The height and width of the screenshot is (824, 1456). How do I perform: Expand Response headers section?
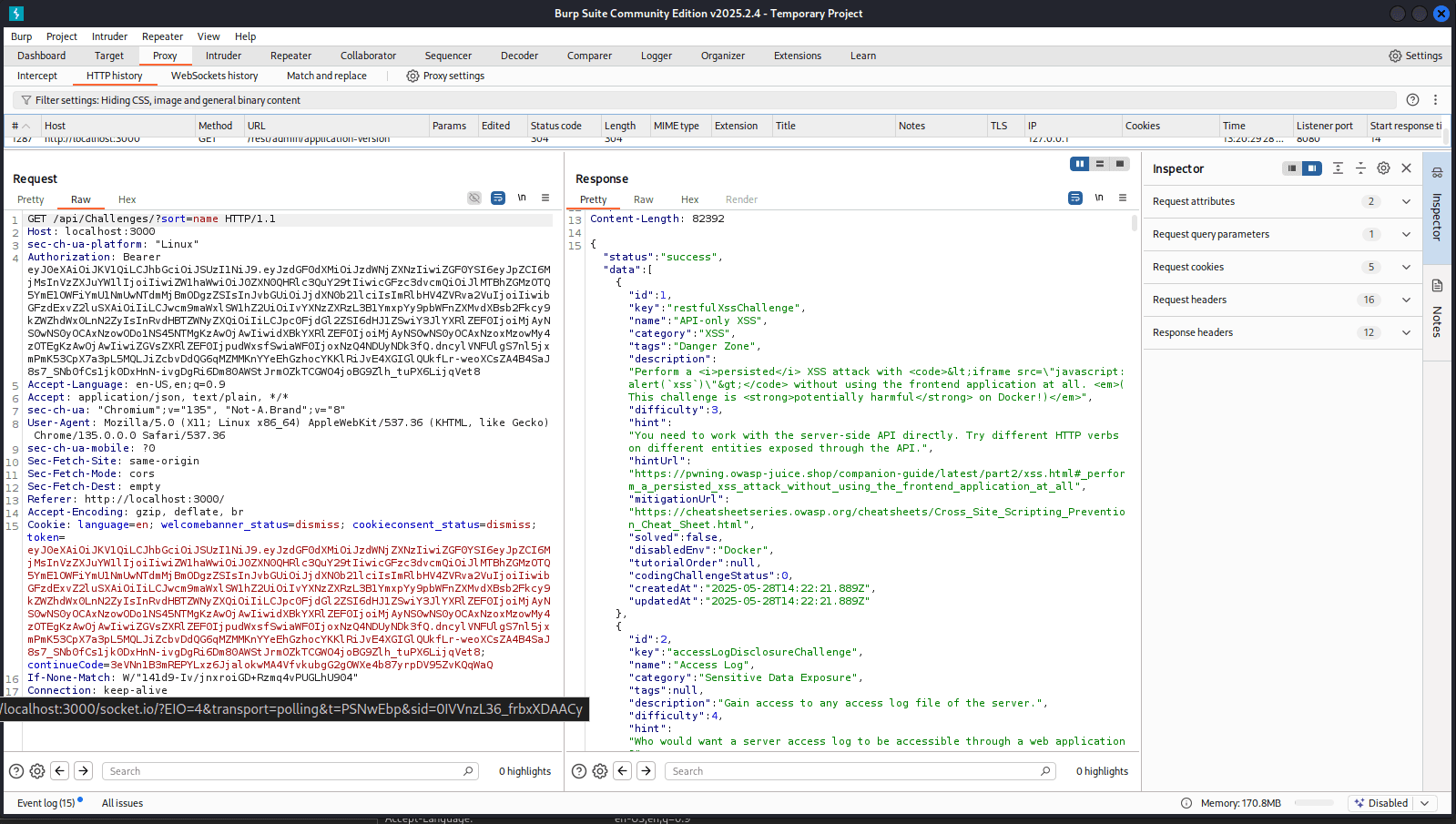1406,332
